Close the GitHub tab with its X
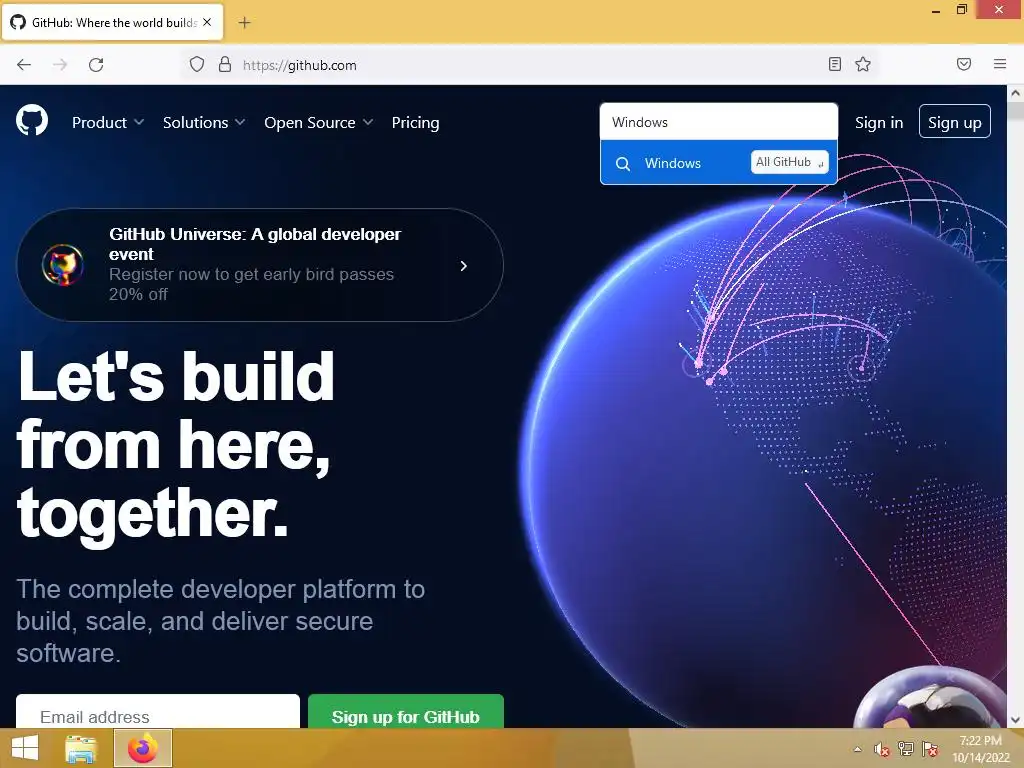Screen dimensions: 1024x768 [207, 22]
